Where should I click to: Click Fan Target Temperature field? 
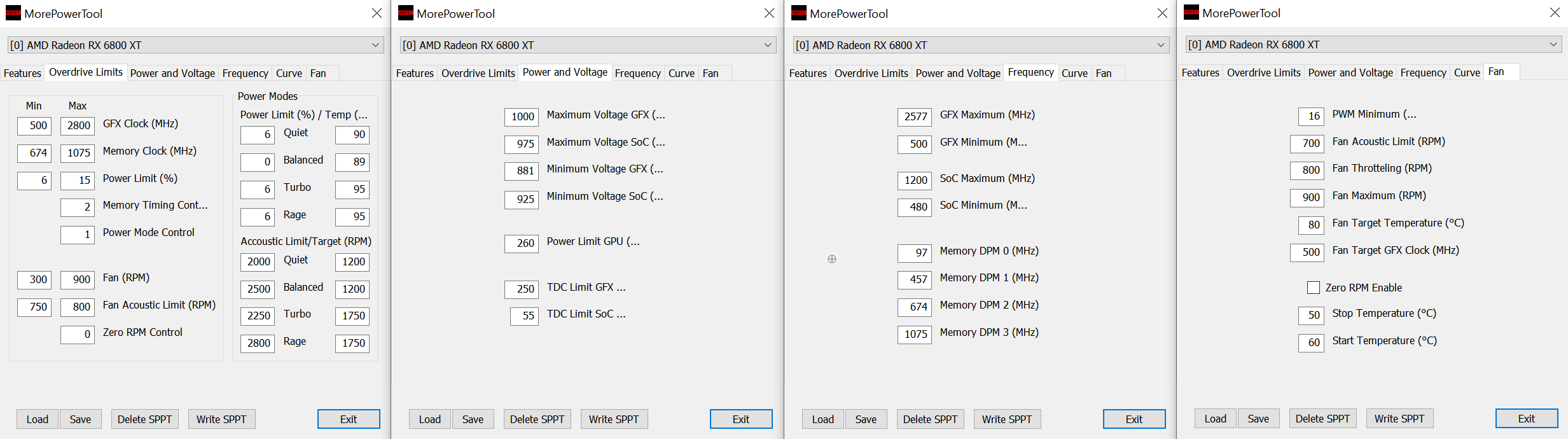1311,225
